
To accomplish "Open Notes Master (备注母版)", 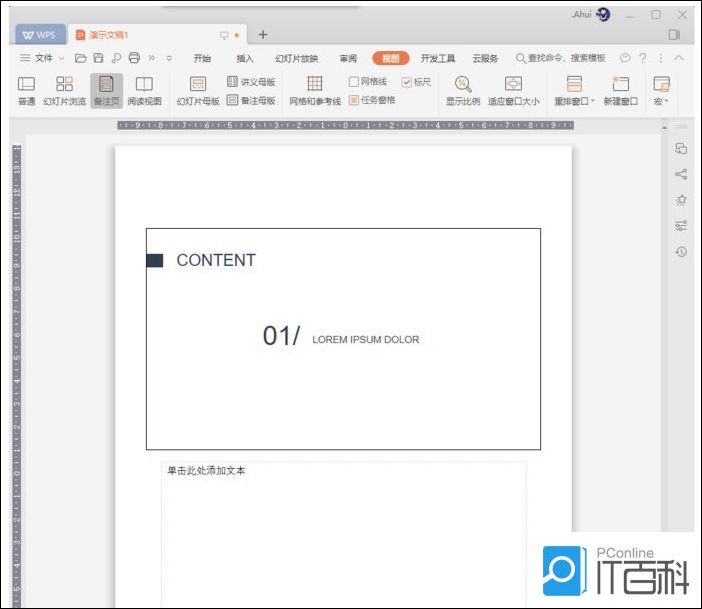I will click(251, 100).
